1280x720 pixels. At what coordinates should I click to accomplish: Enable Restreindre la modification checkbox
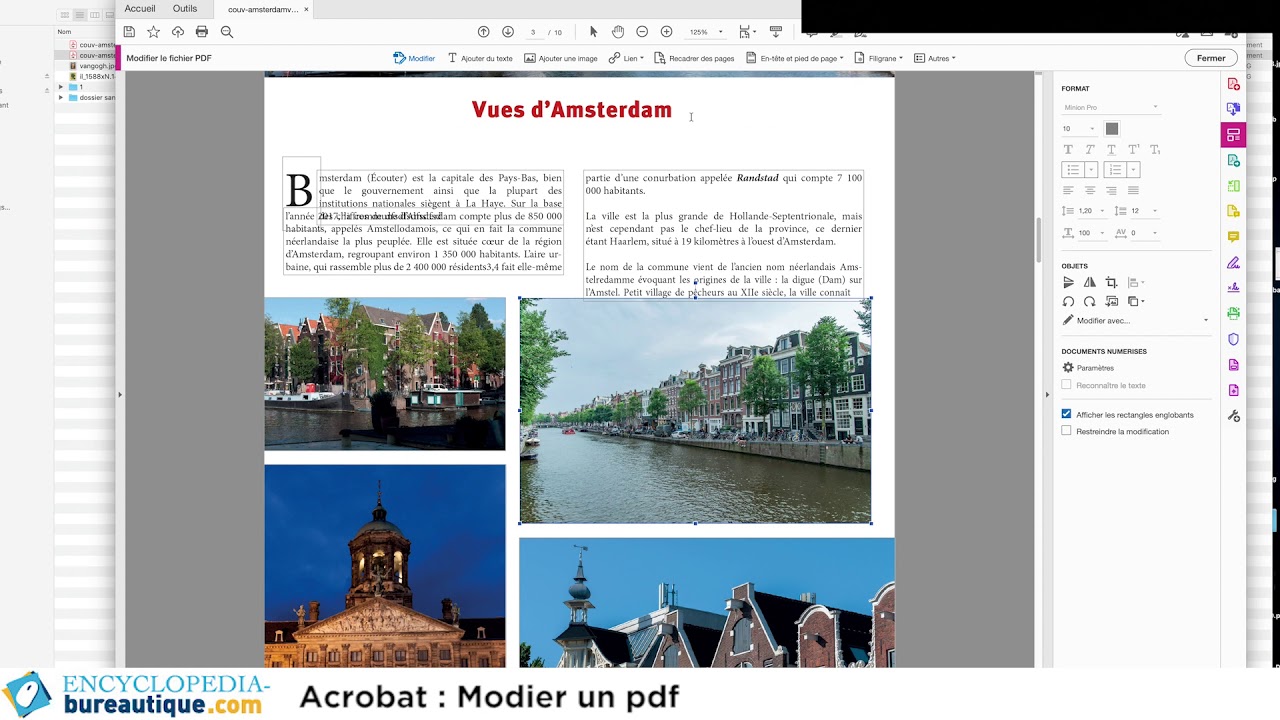pyautogui.click(x=1066, y=431)
